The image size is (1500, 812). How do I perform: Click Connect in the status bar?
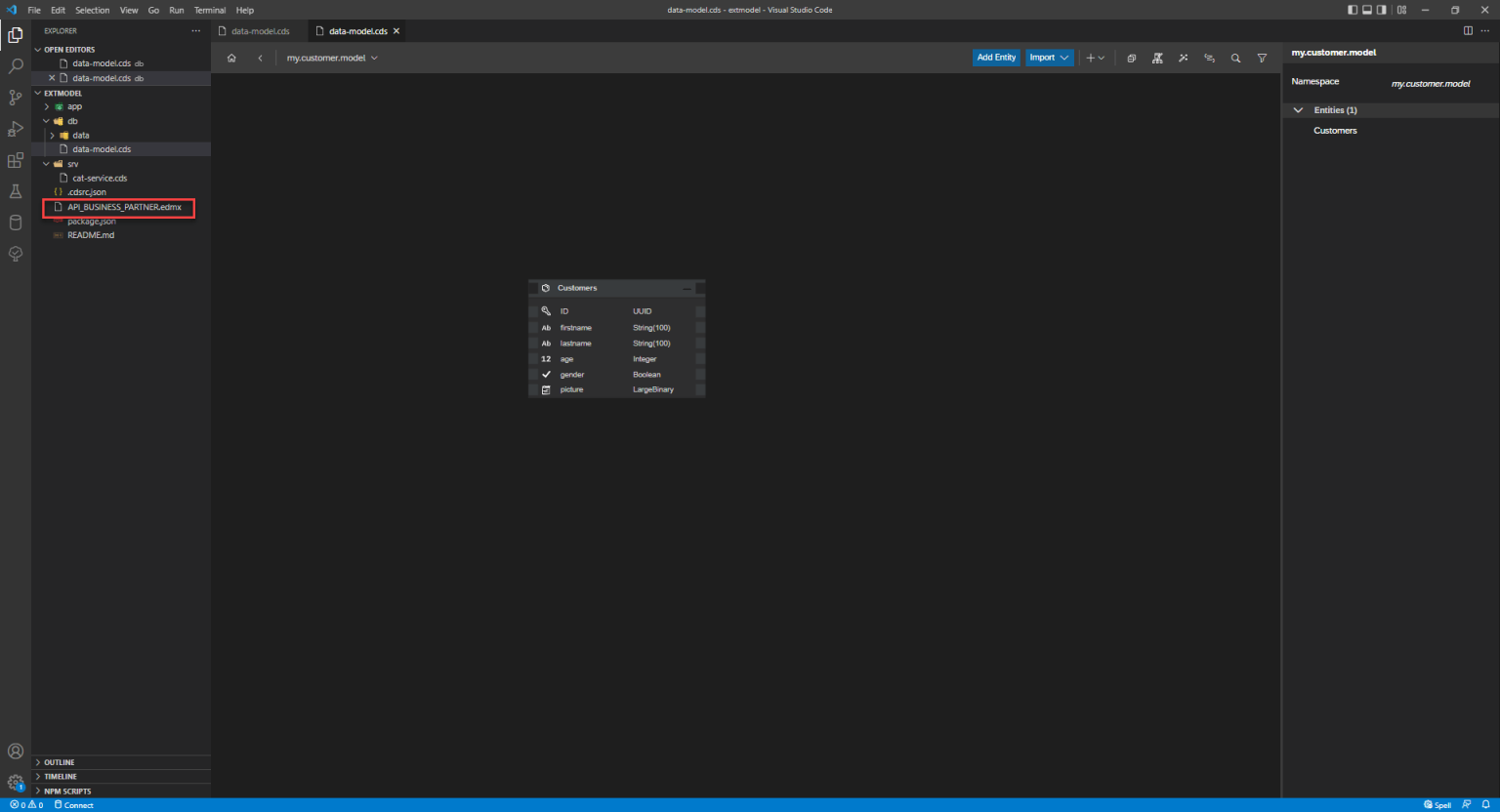click(x=73, y=804)
